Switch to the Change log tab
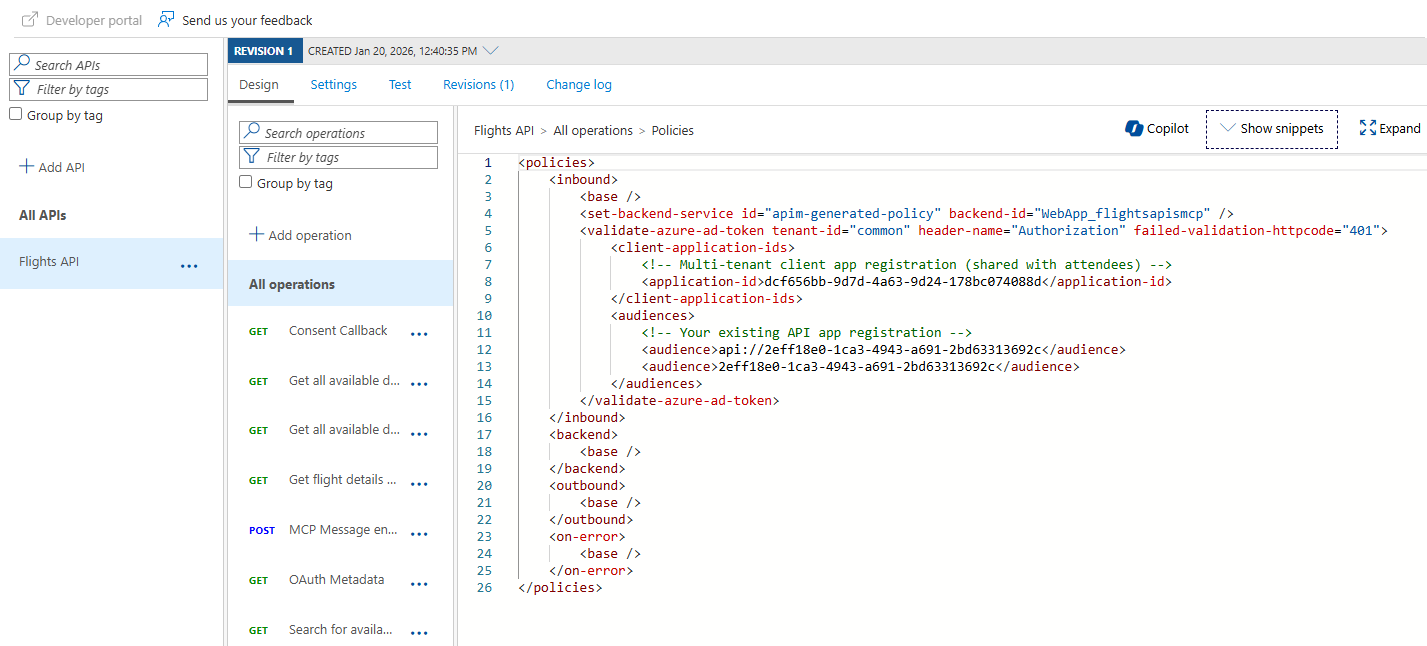1427x646 pixels. (578, 85)
